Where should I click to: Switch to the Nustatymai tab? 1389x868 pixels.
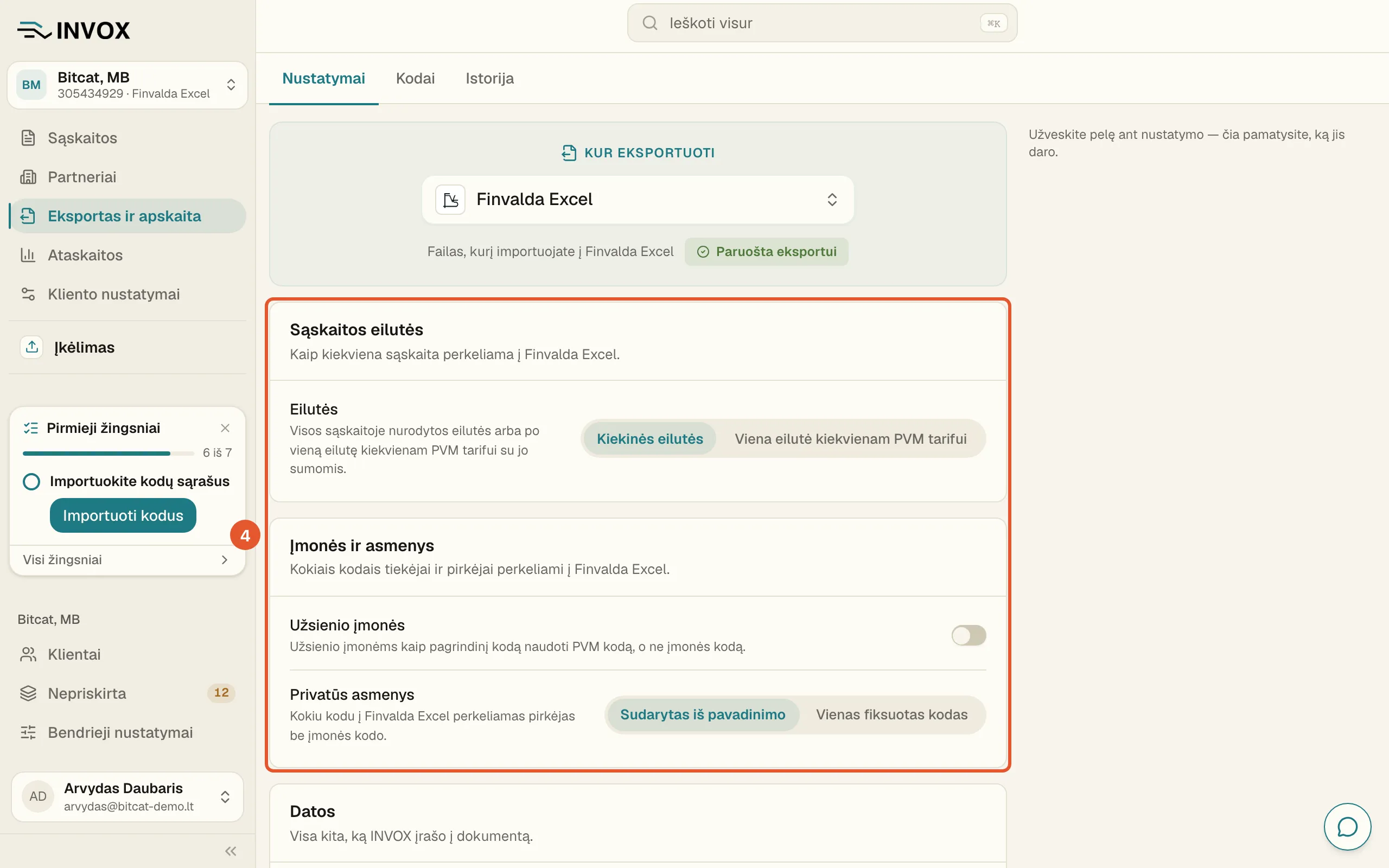[324, 79]
